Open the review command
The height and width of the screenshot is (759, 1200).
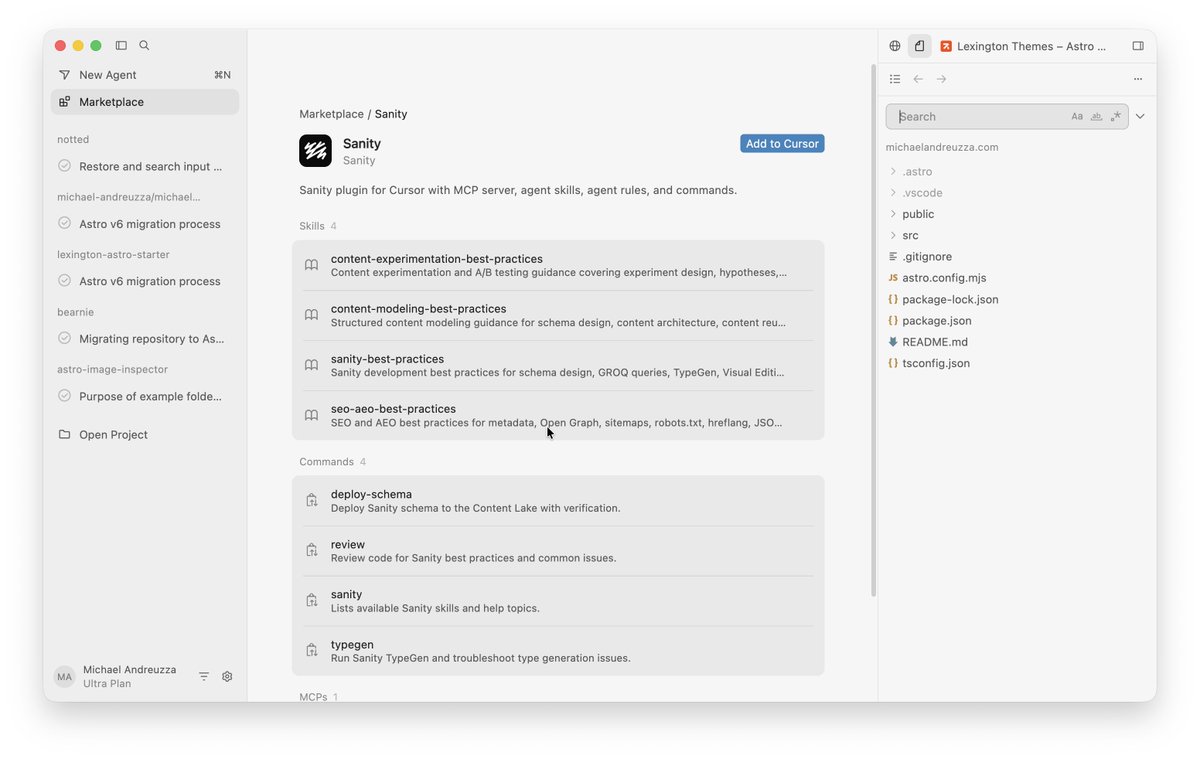pyautogui.click(x=558, y=551)
